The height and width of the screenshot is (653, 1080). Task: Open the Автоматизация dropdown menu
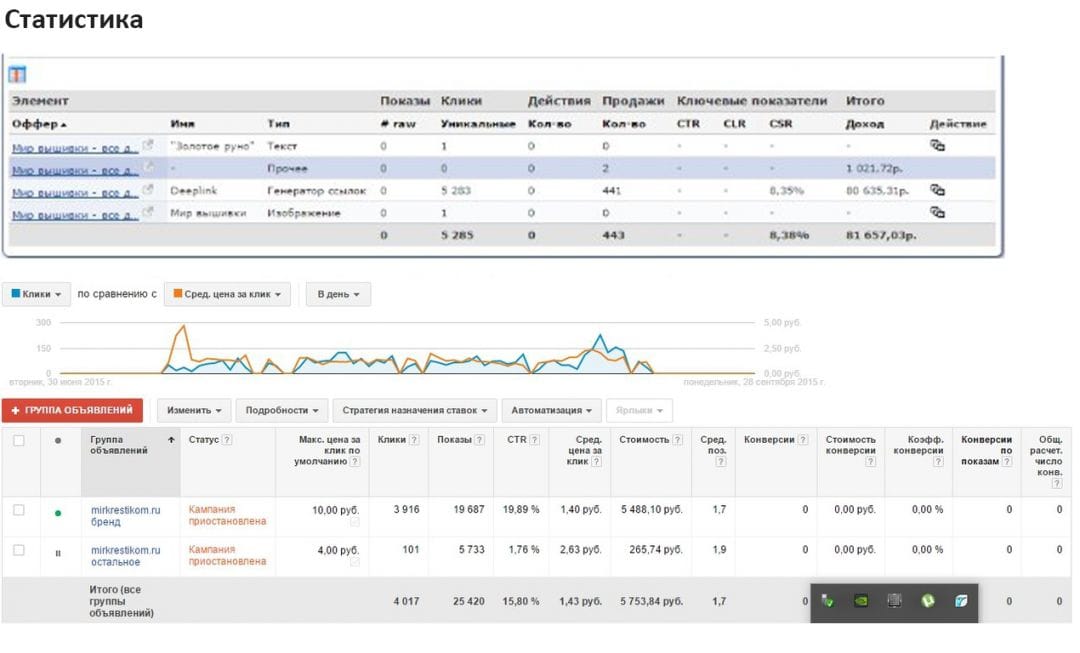[x=551, y=411]
